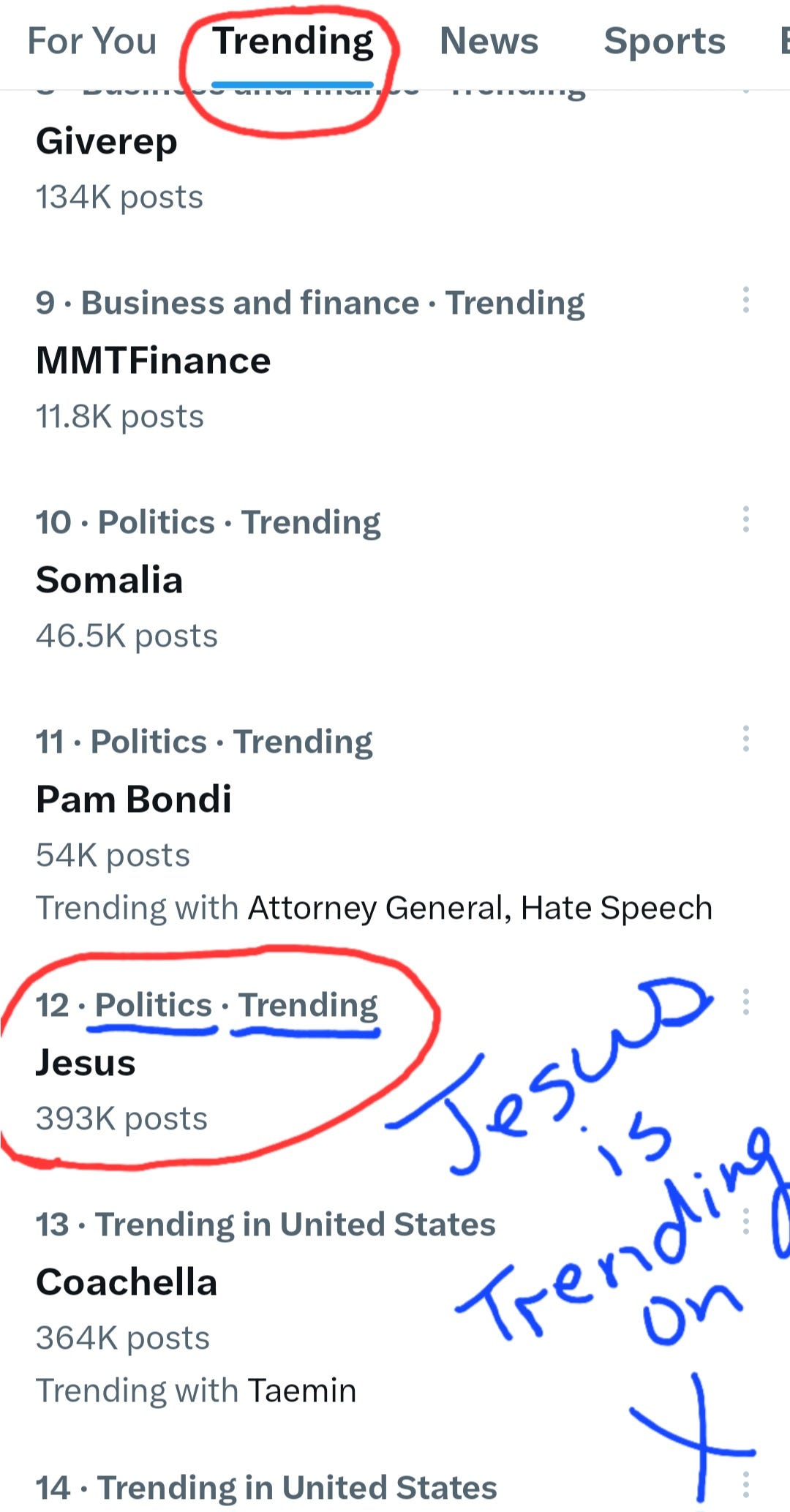790x1512 pixels.
Task: View the Somalia trending topic
Action: point(110,580)
